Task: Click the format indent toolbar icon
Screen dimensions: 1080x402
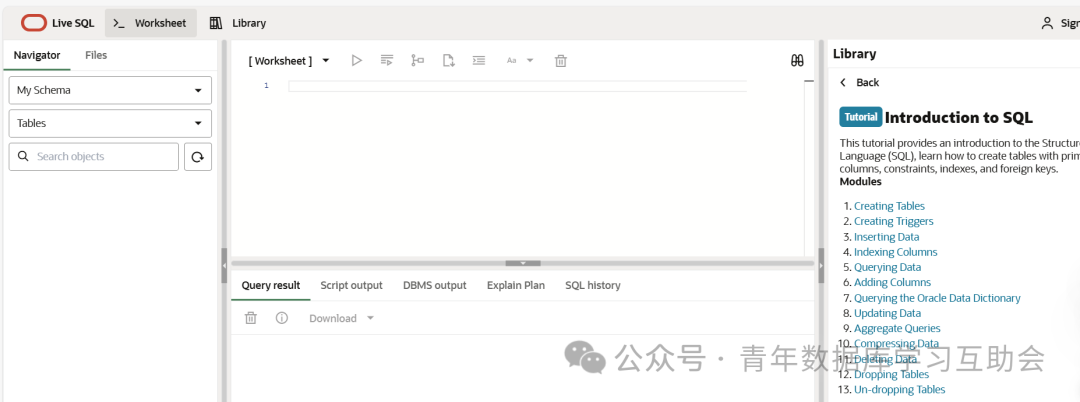Action: [479, 61]
